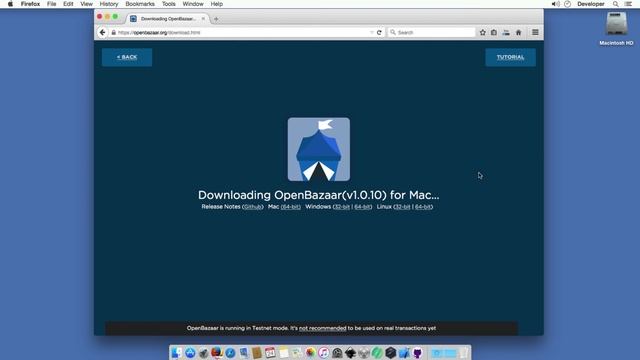Image resolution: width=640 pixels, height=360 pixels.
Task: Click the Mac 64-bit download link
Action: click(291, 207)
